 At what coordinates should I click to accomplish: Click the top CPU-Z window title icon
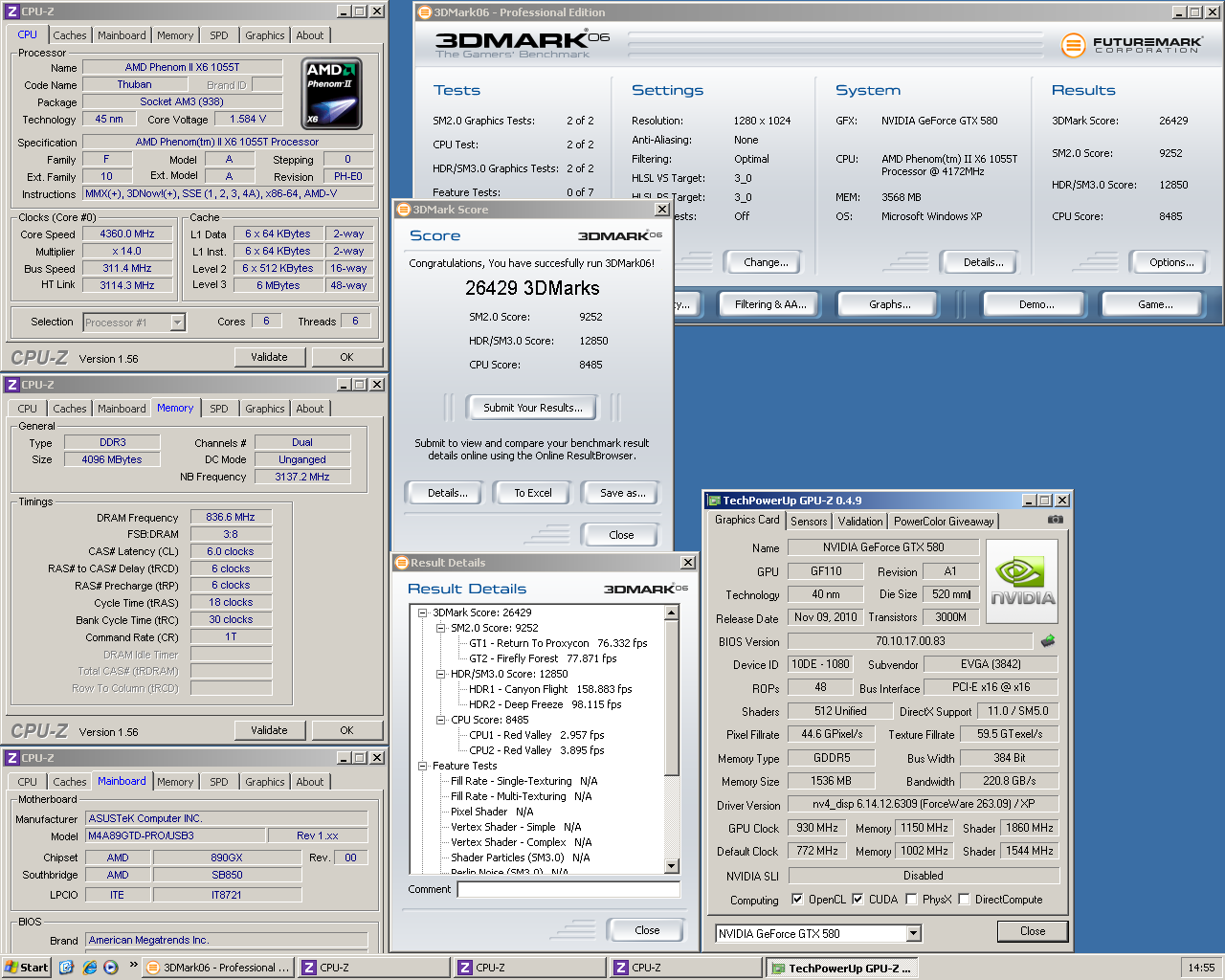pyautogui.click(x=12, y=11)
